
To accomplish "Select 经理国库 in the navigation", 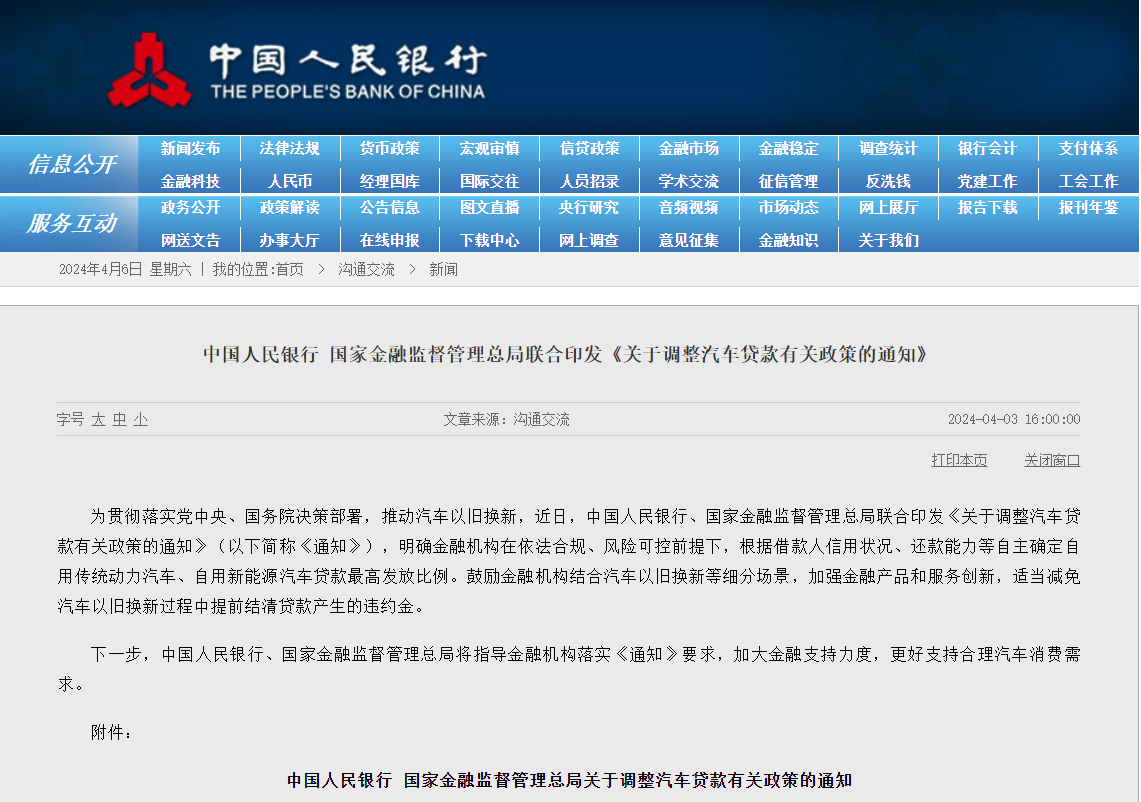I will 389,181.
